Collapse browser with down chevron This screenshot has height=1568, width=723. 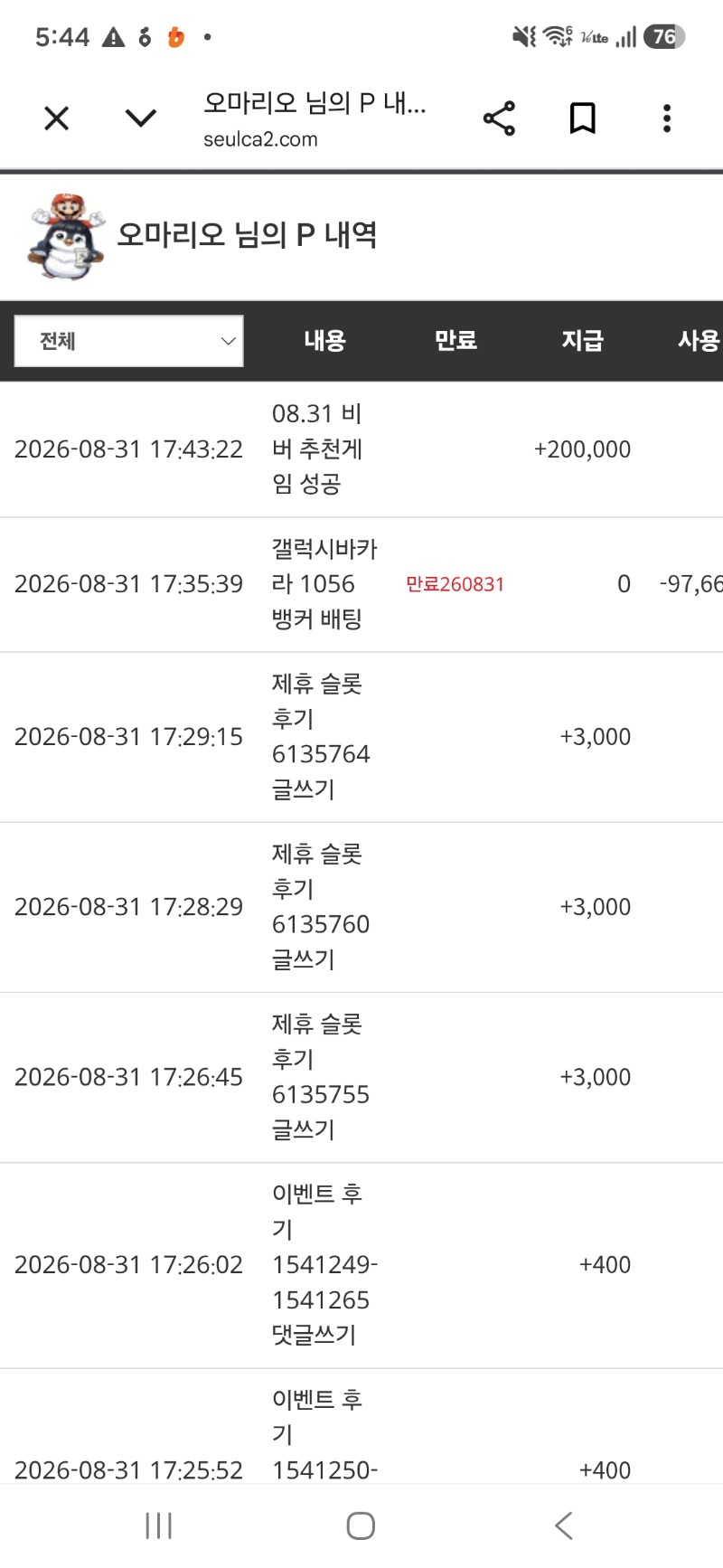(141, 118)
